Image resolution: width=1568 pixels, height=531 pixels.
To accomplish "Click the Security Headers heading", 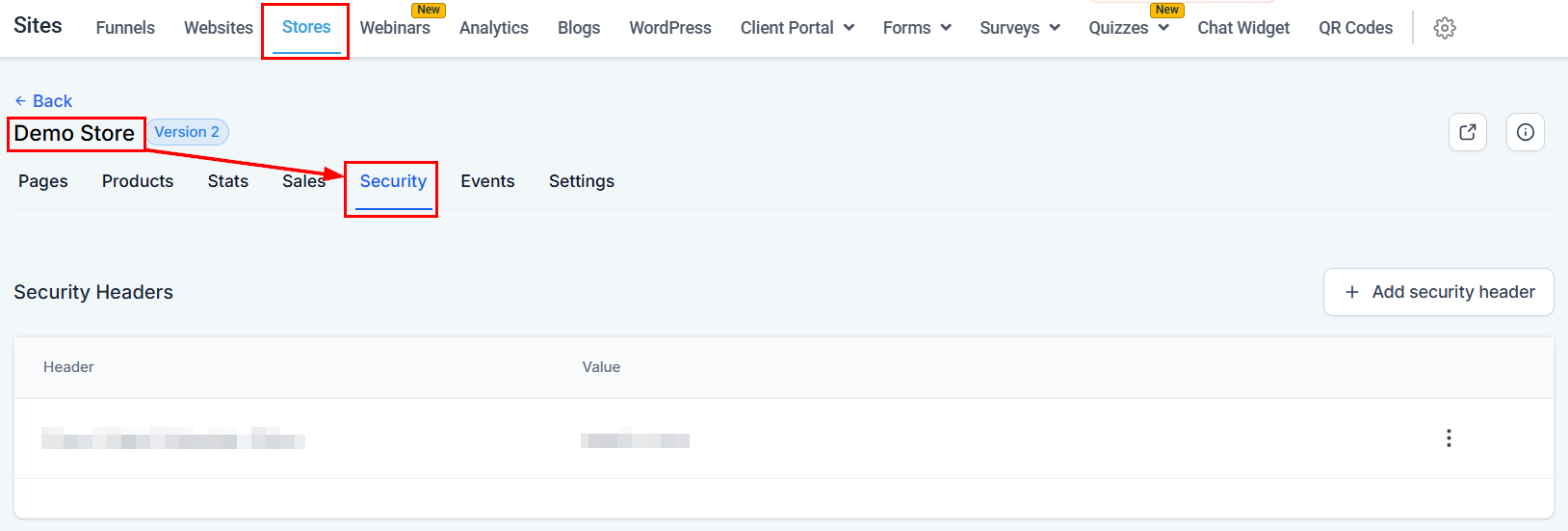I will [x=93, y=292].
